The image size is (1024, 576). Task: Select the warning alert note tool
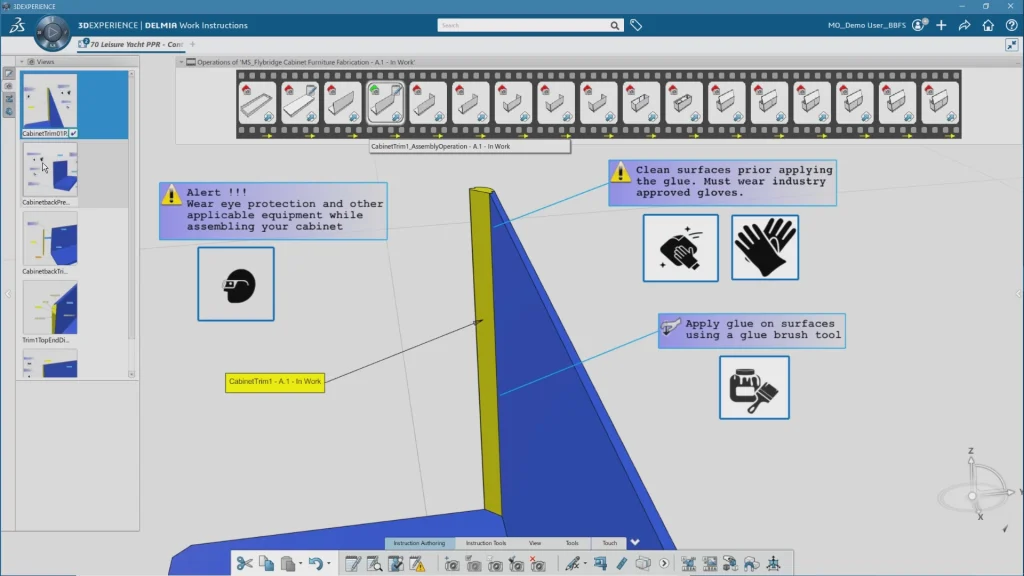click(417, 564)
